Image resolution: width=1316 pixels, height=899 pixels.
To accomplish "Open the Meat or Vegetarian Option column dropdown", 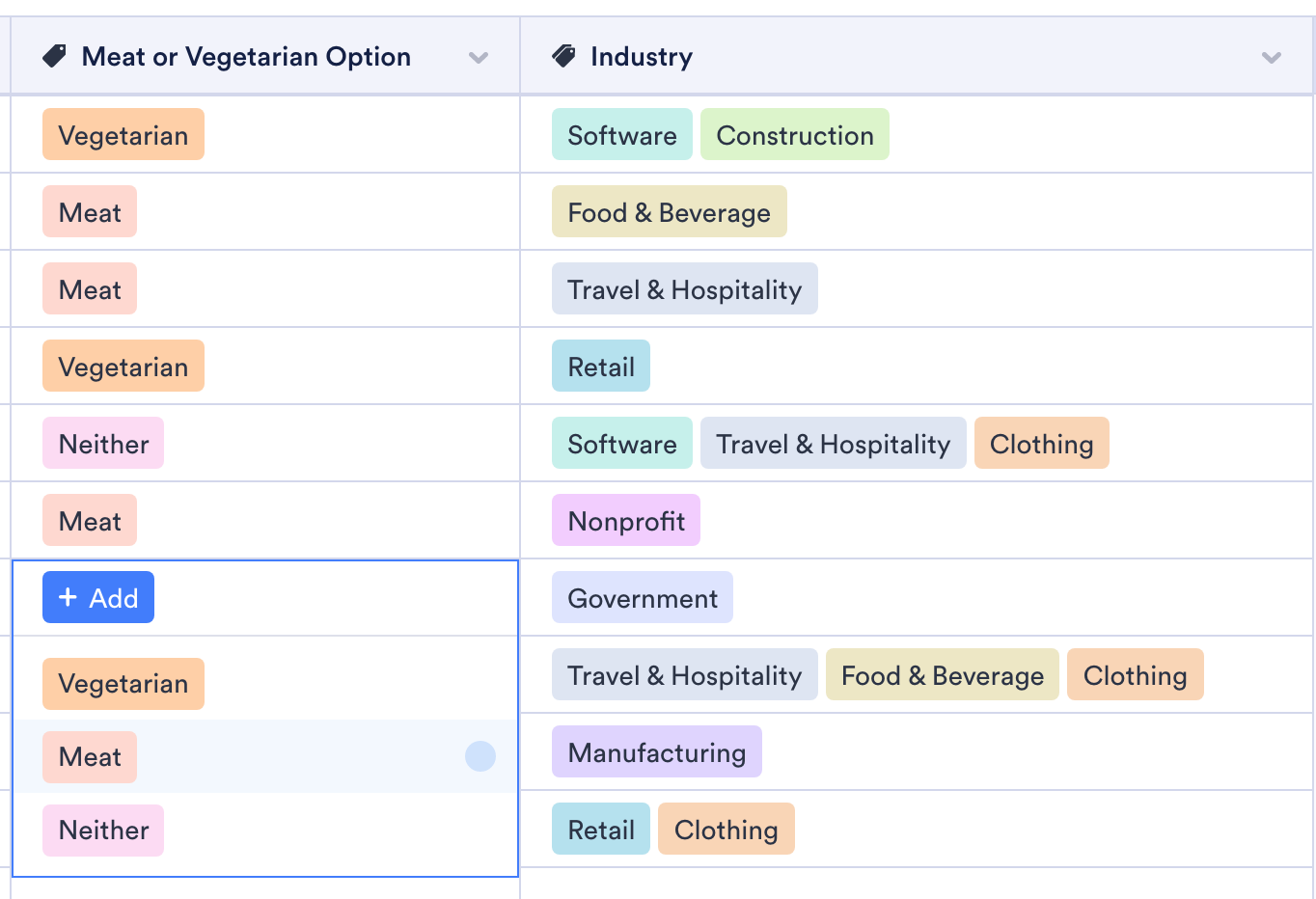I will [x=478, y=58].
